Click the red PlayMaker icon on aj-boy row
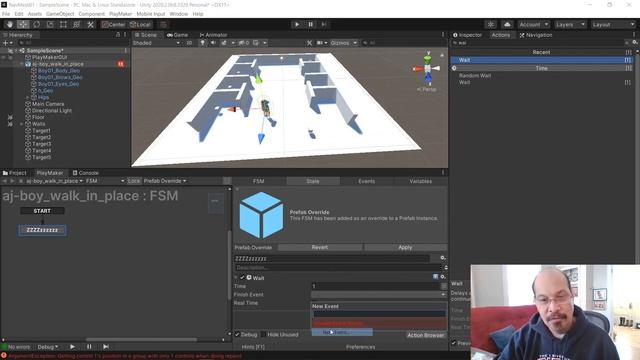 tap(121, 64)
